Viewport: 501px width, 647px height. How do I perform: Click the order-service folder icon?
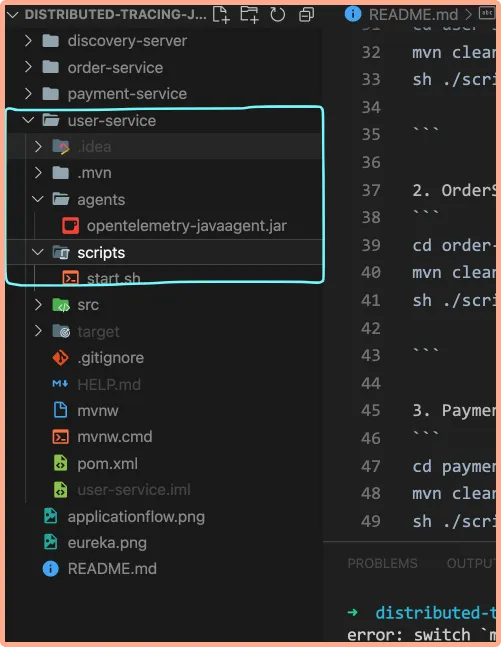point(51,67)
